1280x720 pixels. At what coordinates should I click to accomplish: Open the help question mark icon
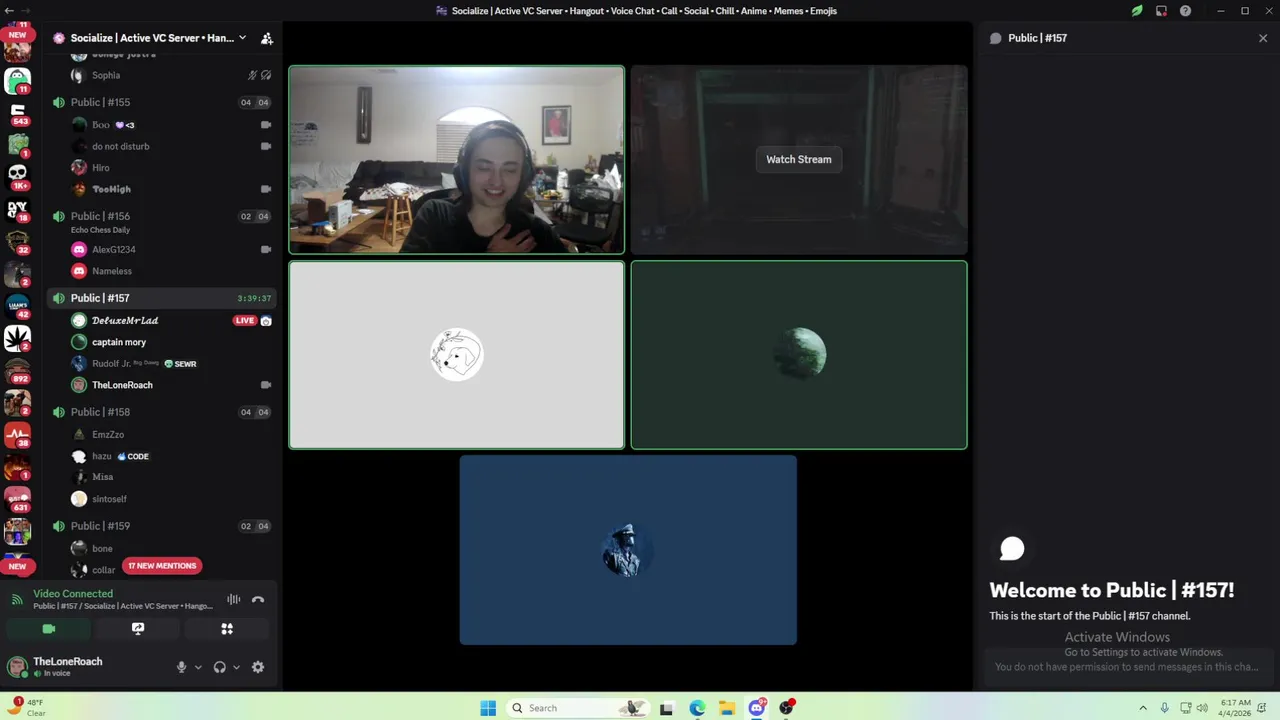click(x=1185, y=11)
